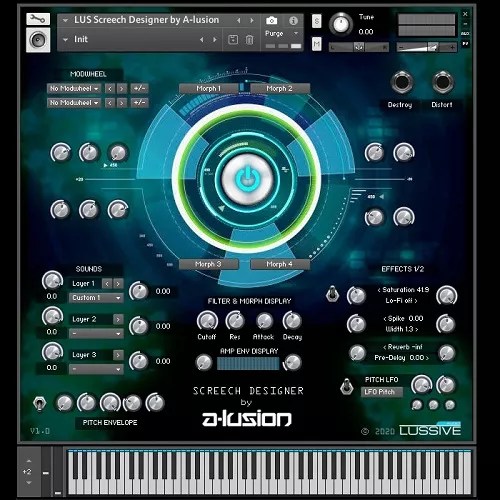500x500 pixels.
Task: Click the Destroy output jack
Action: coord(401,82)
